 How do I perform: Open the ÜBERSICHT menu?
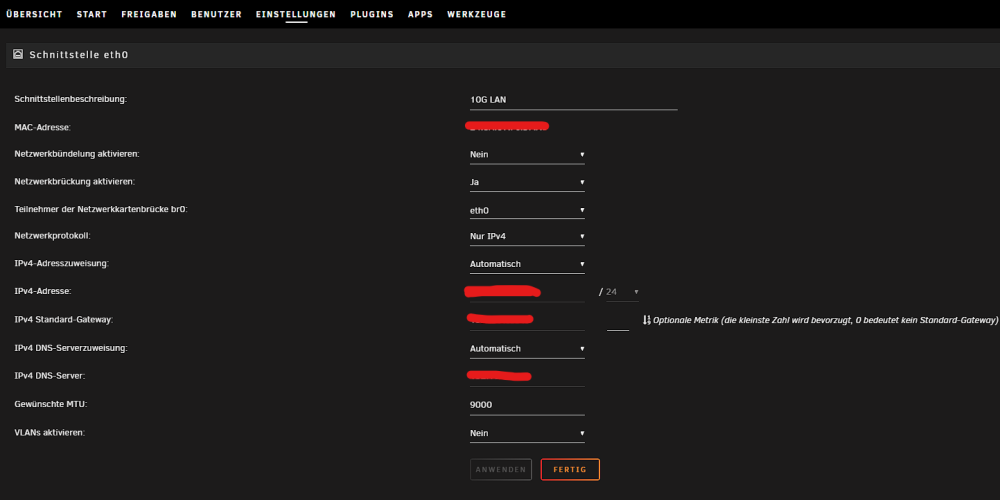[34, 14]
